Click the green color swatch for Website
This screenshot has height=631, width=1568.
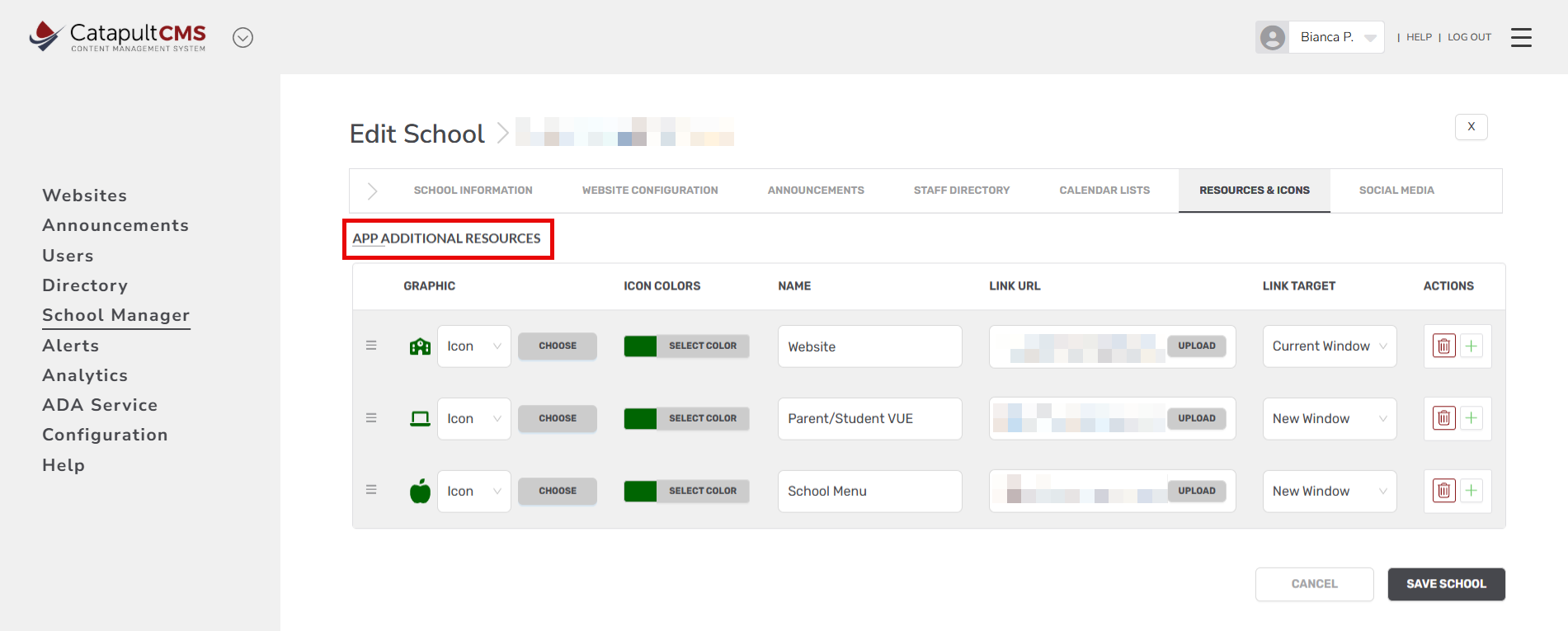tap(640, 346)
